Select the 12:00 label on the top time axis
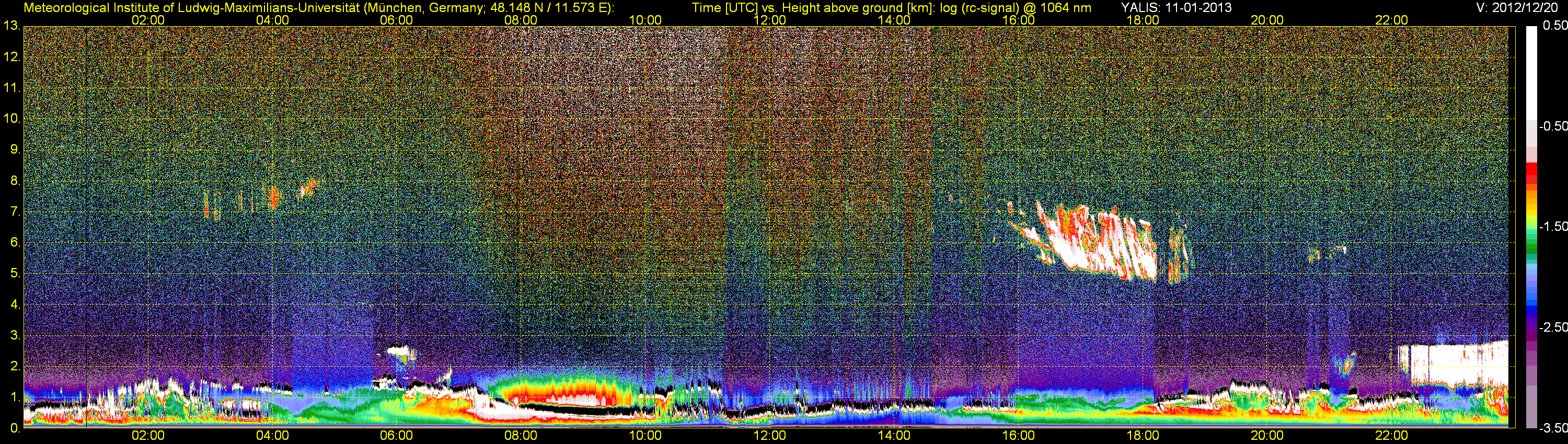The height and width of the screenshot is (444, 1568). click(769, 20)
